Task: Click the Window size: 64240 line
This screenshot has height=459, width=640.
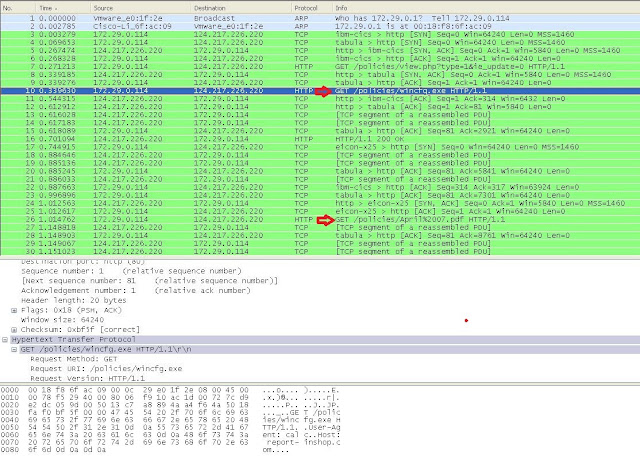Action: [62, 320]
